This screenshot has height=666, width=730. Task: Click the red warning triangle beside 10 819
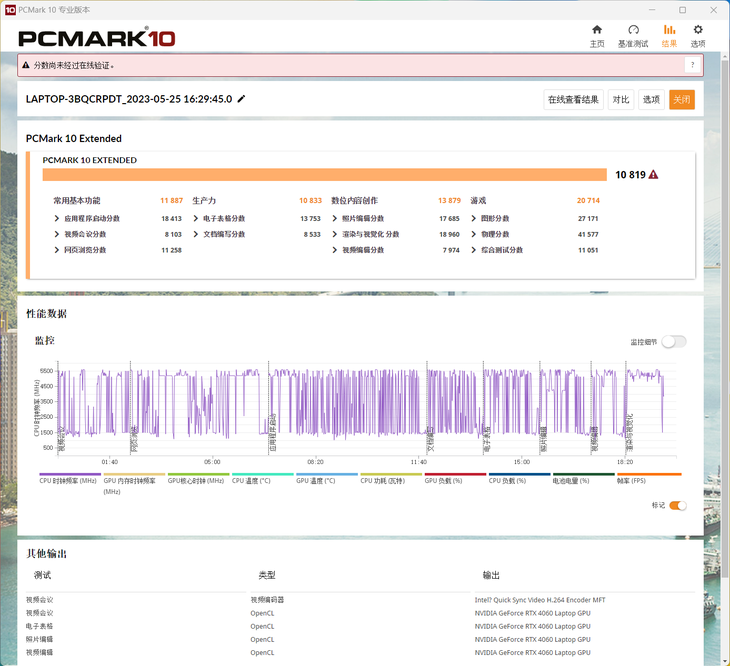(x=654, y=175)
